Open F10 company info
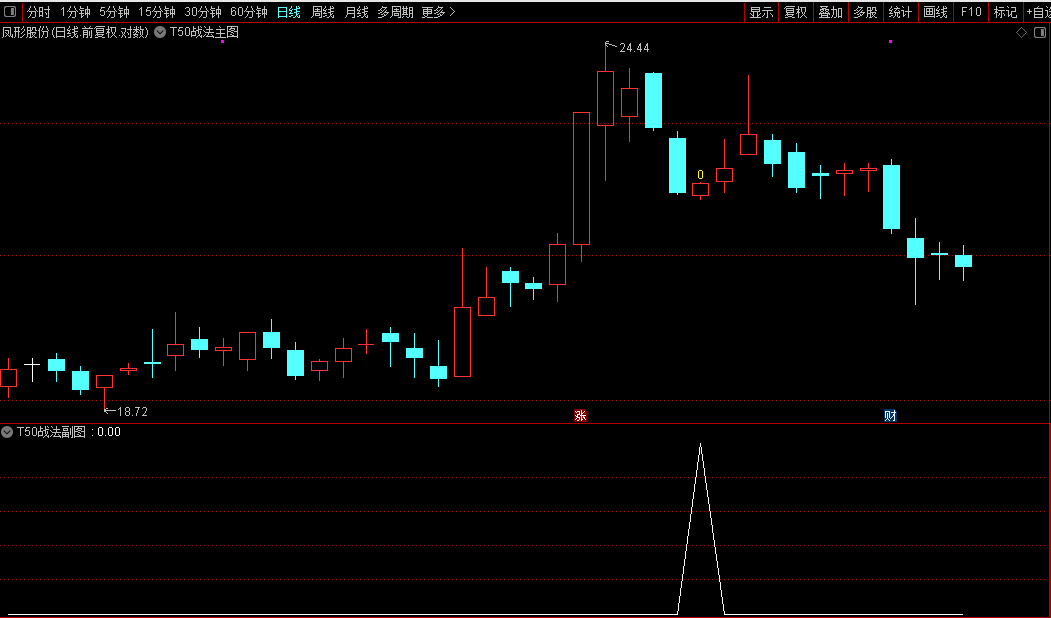Viewport: 1051px width, 618px height. click(971, 12)
